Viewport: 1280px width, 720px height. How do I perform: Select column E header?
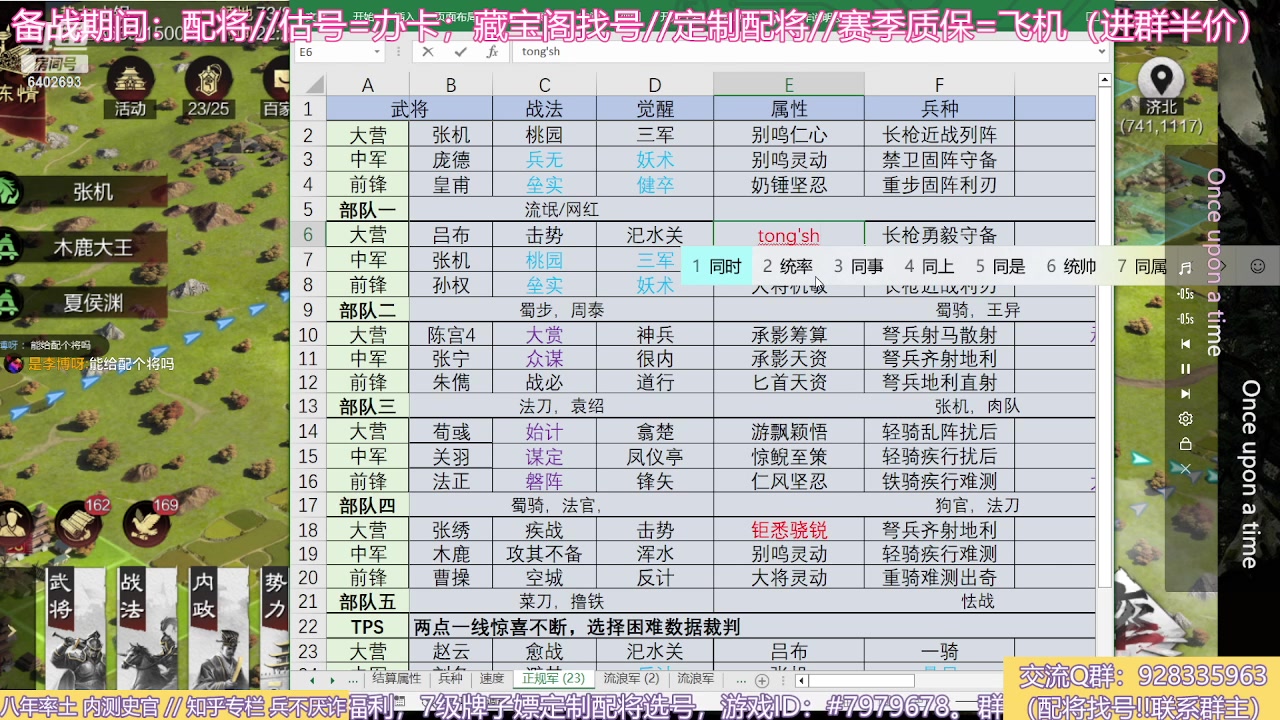788,85
